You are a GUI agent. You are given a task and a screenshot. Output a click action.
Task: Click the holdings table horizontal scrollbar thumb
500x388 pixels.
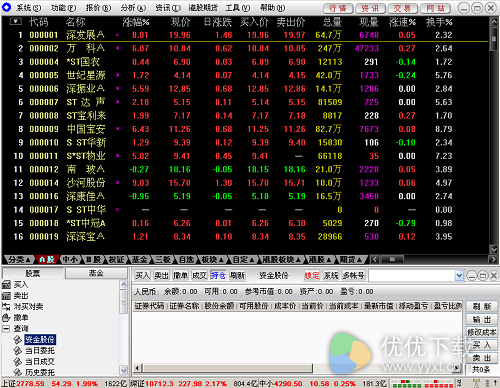click(x=227, y=368)
